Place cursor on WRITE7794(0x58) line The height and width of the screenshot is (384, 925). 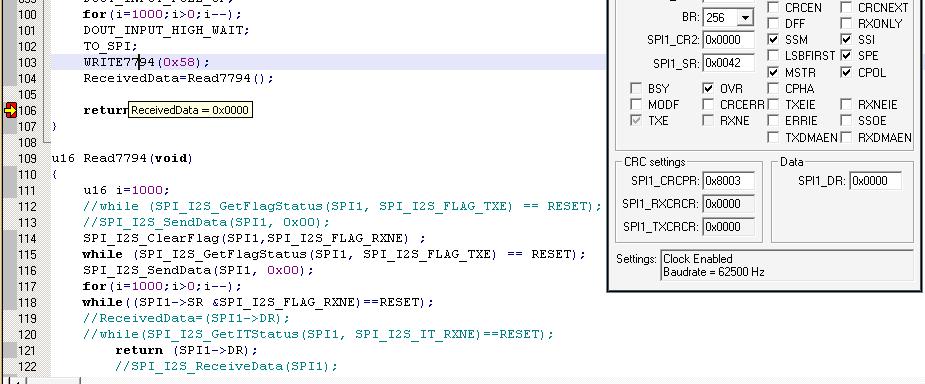[146, 62]
